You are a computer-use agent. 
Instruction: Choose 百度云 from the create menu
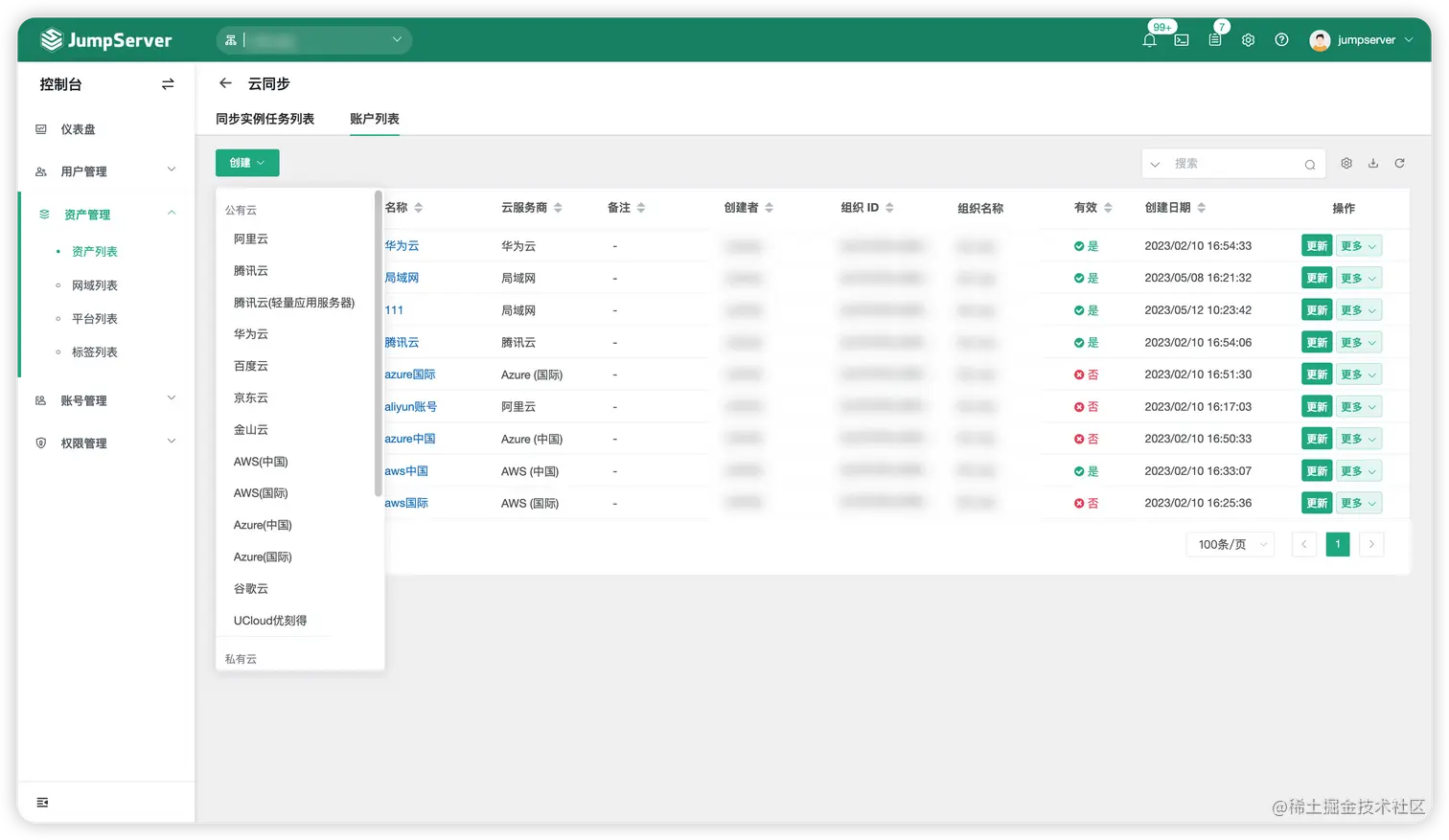click(251, 366)
